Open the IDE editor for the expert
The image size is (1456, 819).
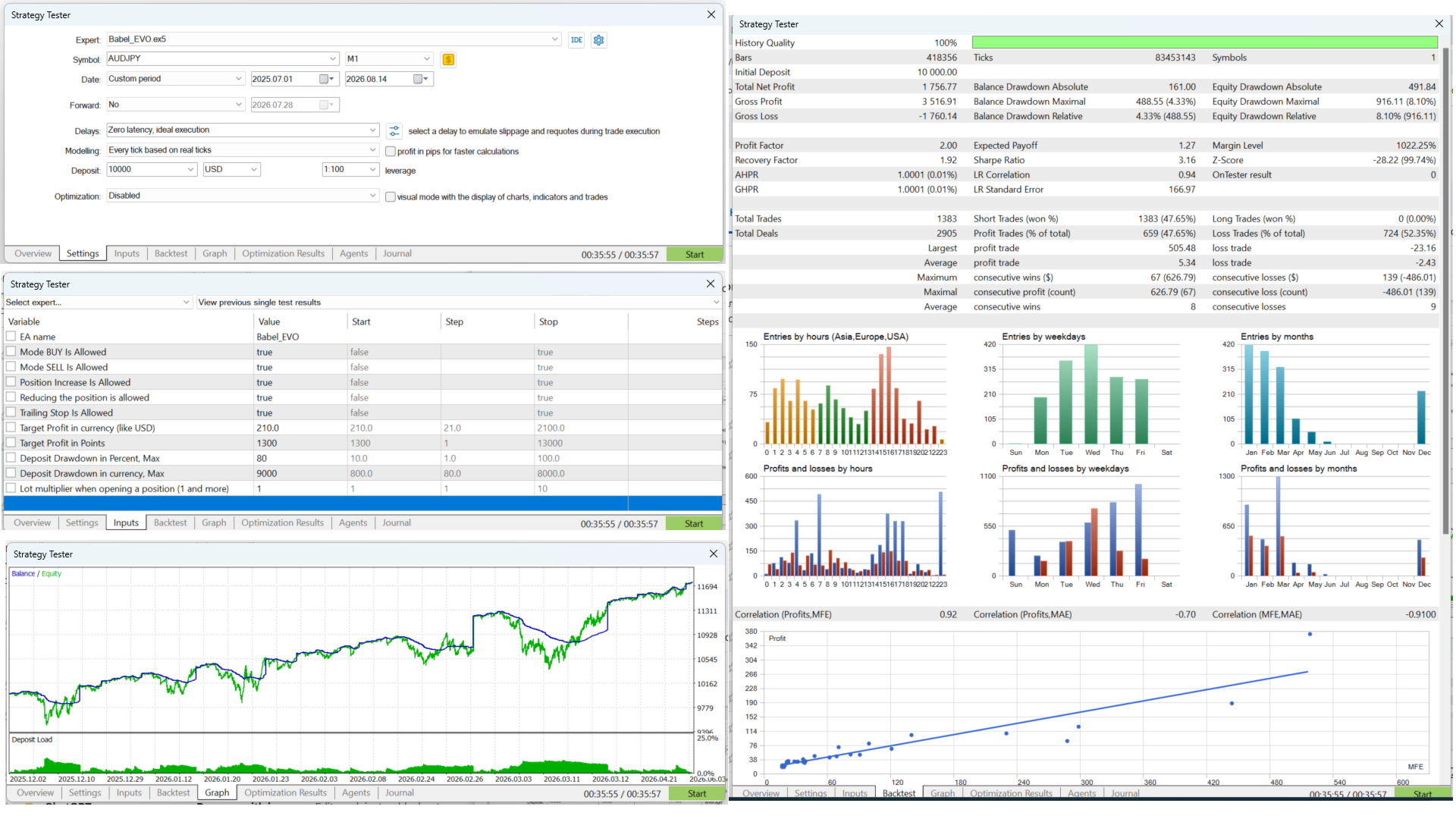pyautogui.click(x=576, y=40)
